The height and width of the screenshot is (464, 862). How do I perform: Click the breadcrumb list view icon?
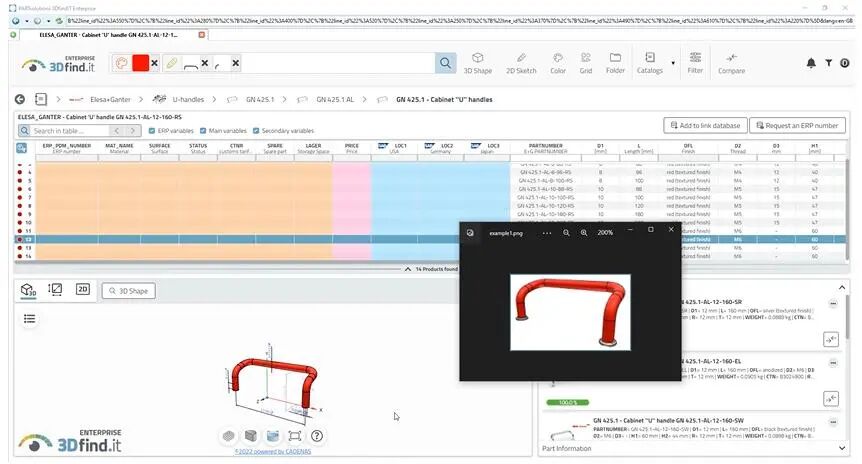click(x=41, y=100)
